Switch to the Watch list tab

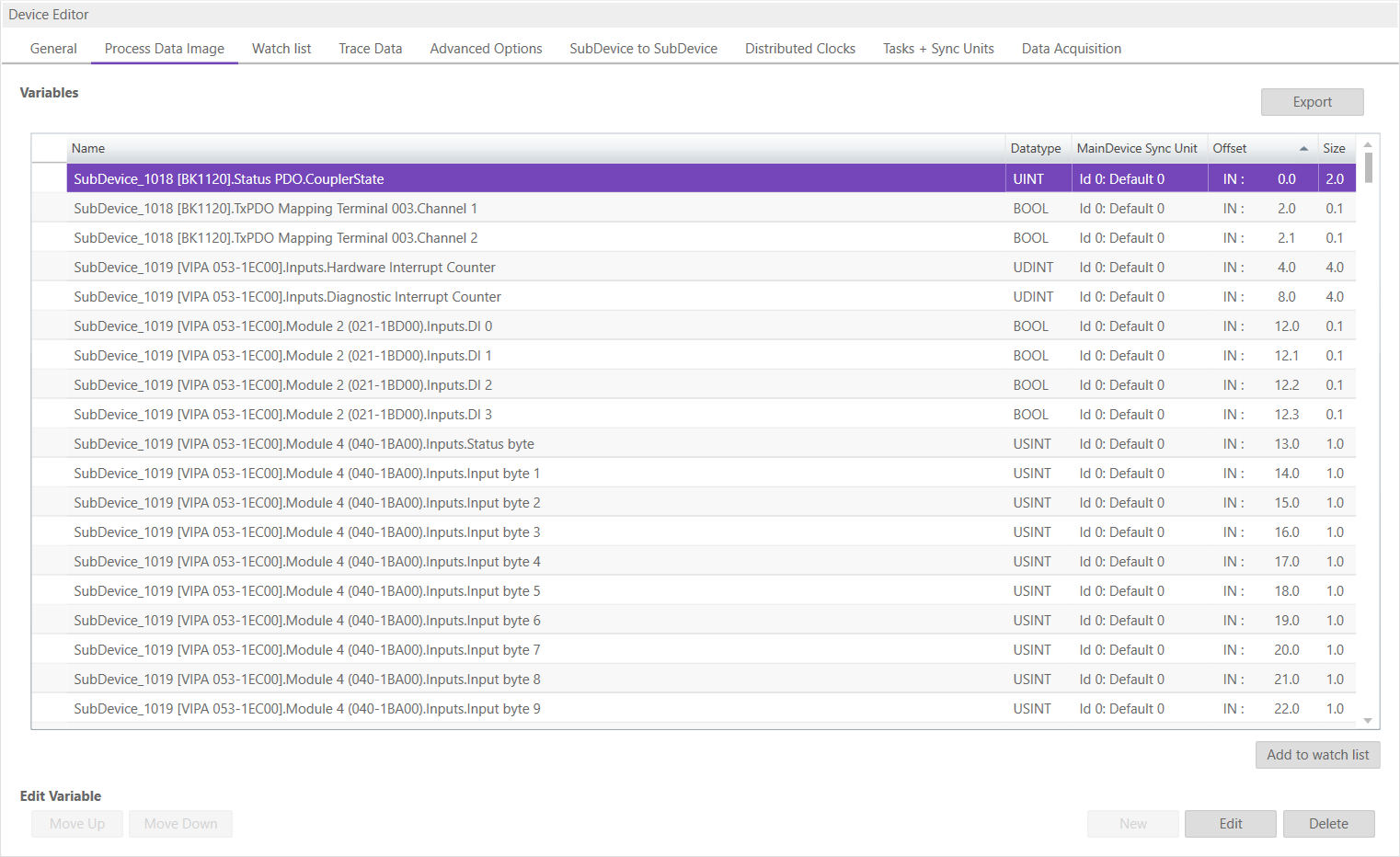[x=281, y=49]
